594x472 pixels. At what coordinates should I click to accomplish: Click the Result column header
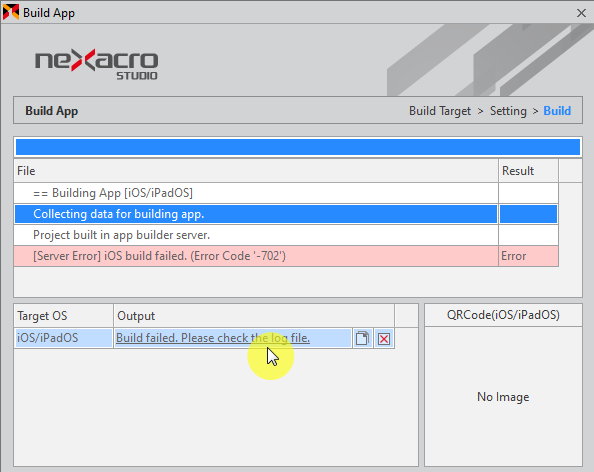tap(528, 171)
